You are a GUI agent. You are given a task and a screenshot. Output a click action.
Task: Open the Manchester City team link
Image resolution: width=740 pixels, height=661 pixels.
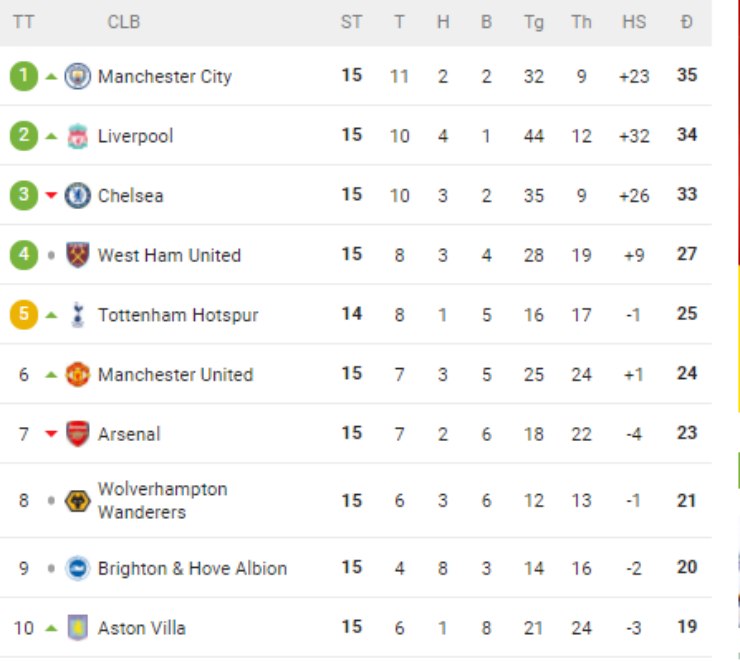[164, 76]
